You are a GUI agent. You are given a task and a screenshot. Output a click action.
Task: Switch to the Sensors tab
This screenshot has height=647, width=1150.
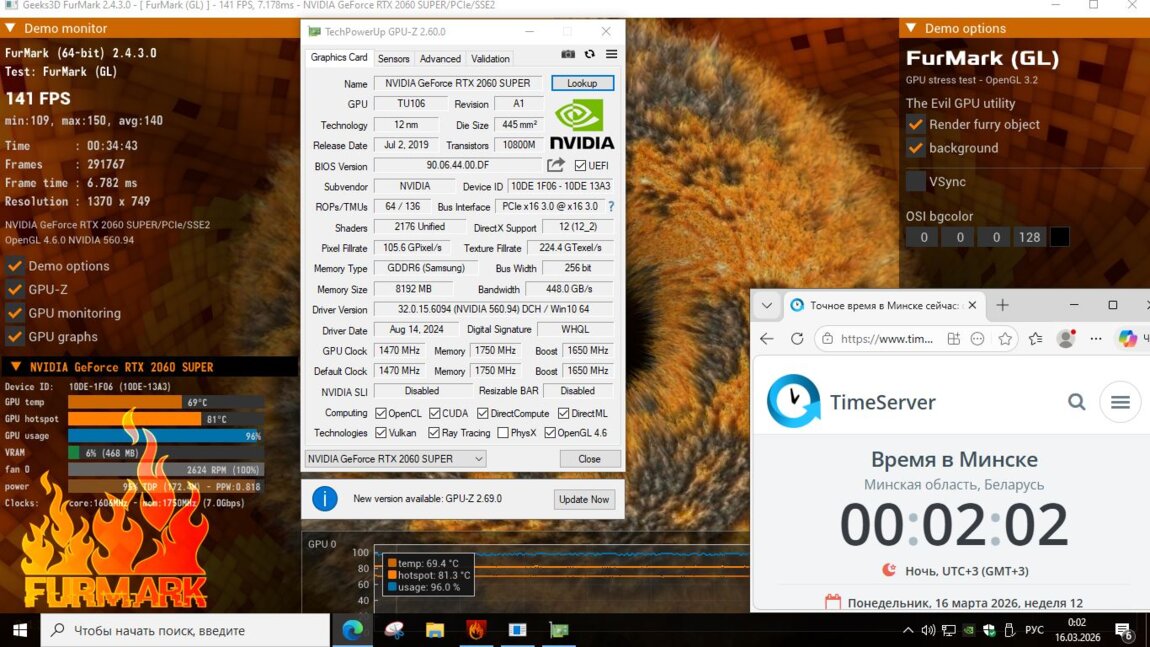pyautogui.click(x=394, y=59)
